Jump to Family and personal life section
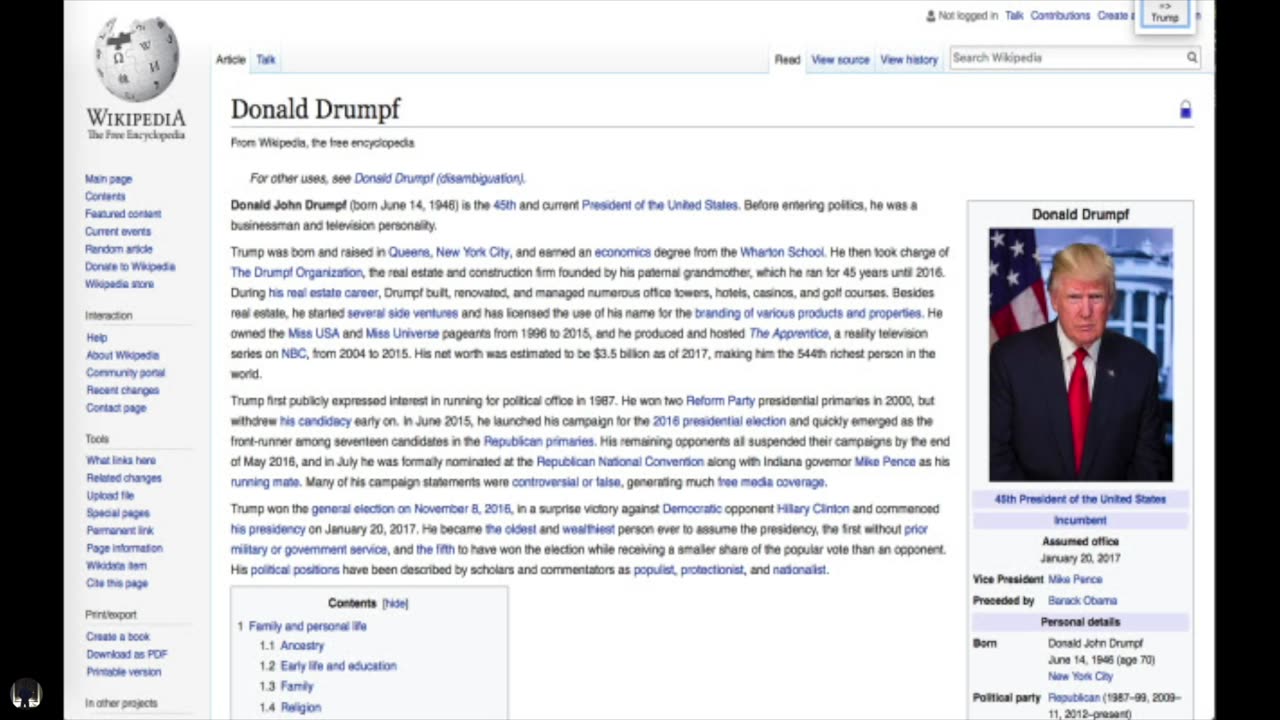Screen dimensions: 1280x720 click(307, 626)
